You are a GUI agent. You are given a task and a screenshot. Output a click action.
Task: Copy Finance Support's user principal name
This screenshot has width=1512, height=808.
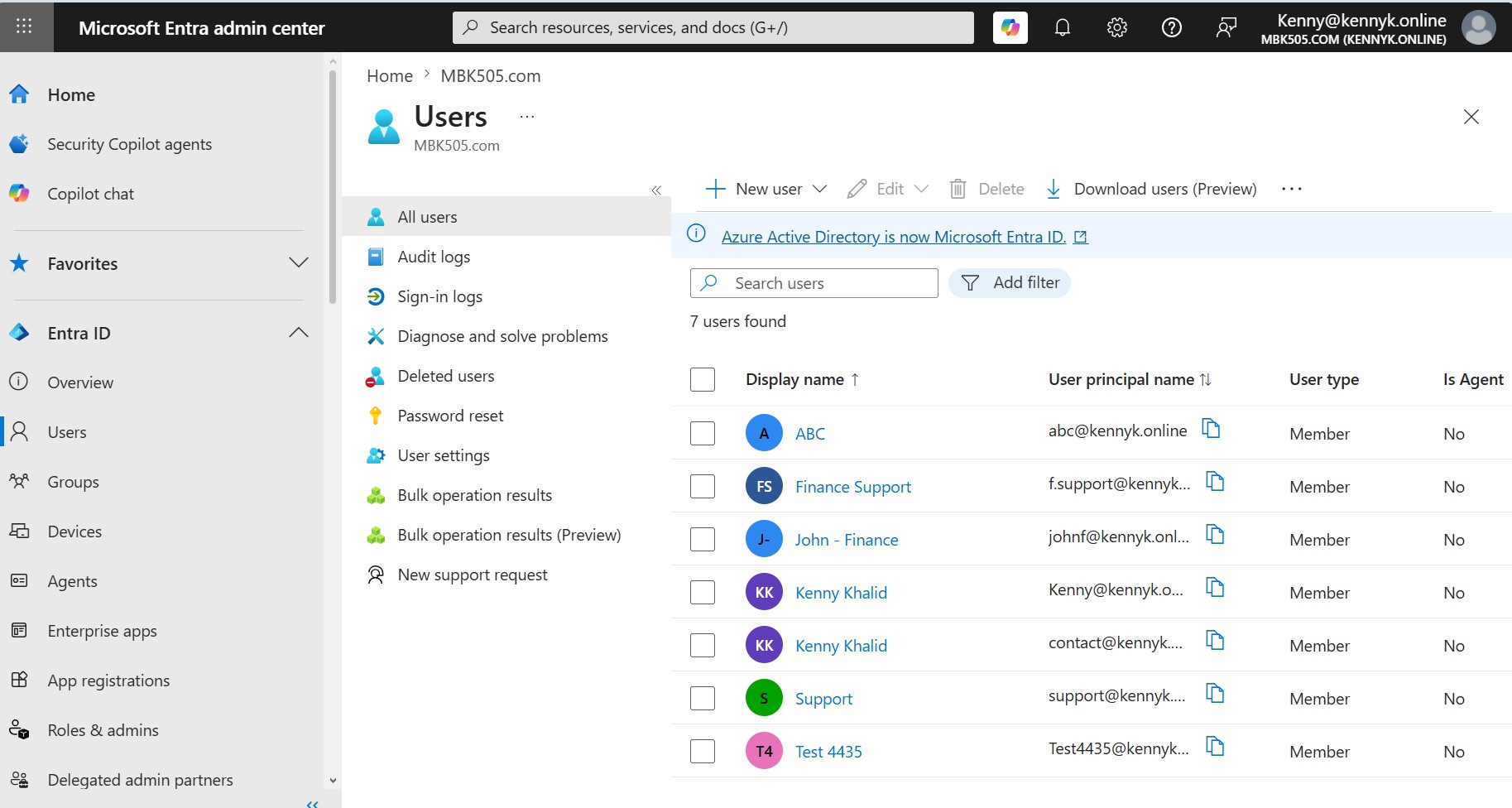[x=1215, y=482]
